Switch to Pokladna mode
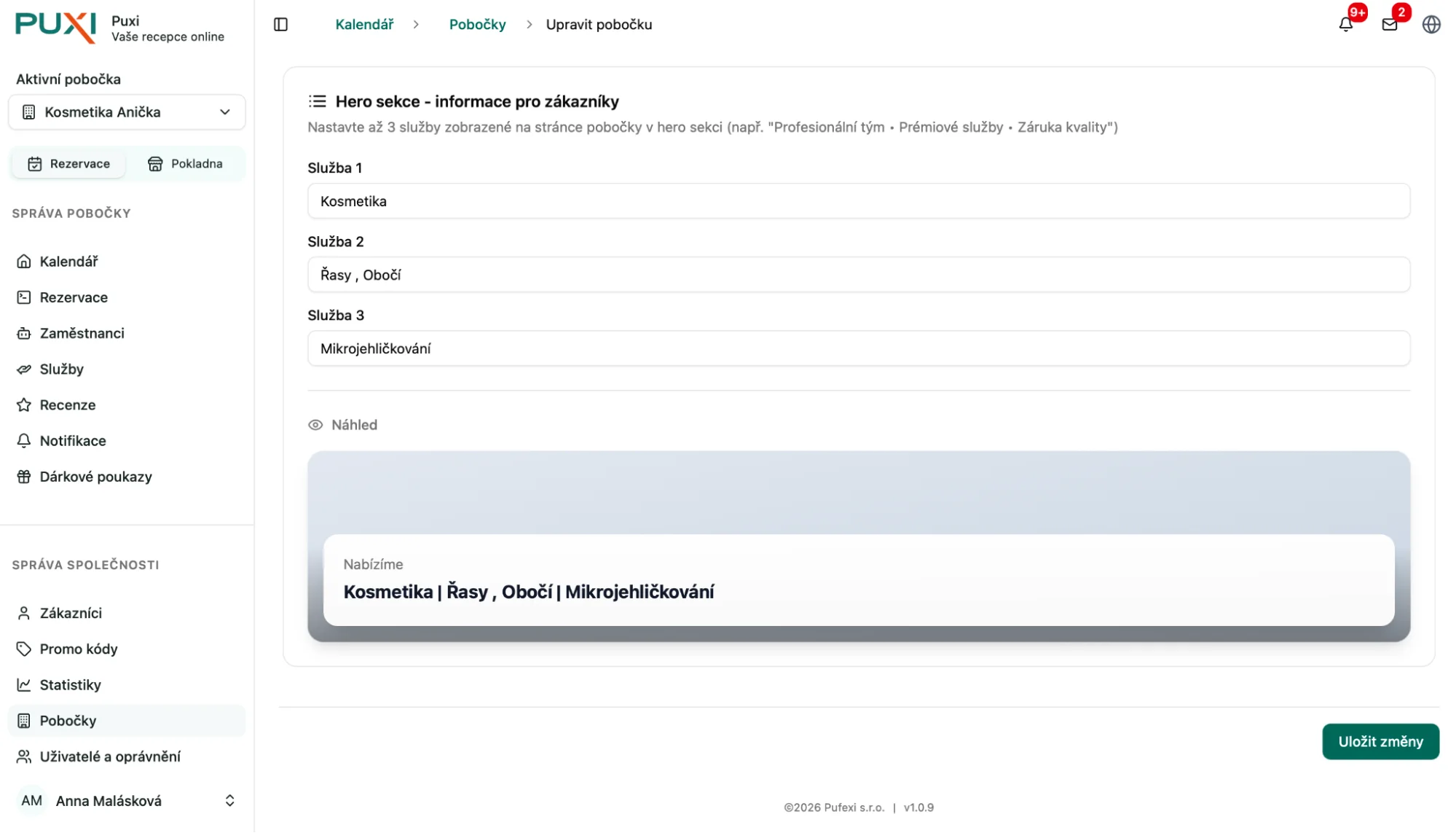 pos(185,164)
